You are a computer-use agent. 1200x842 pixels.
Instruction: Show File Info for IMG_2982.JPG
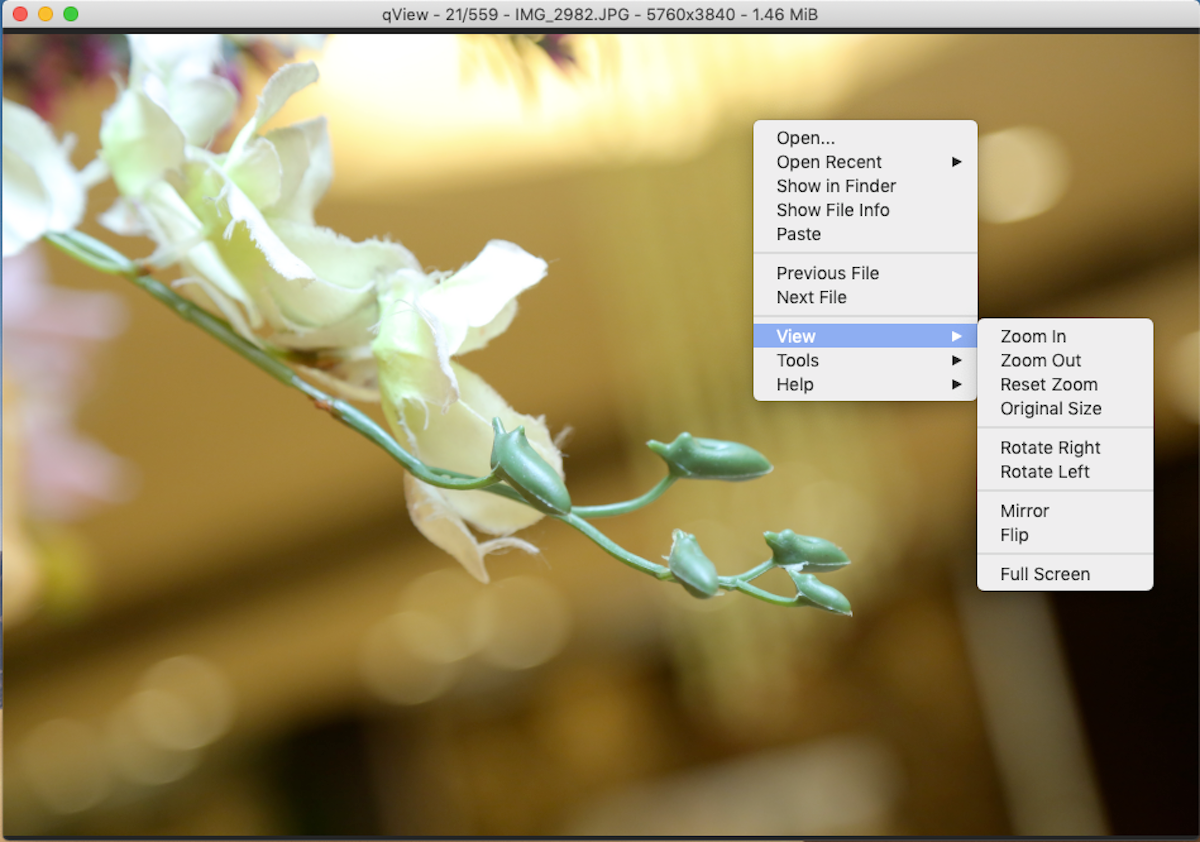(x=832, y=210)
